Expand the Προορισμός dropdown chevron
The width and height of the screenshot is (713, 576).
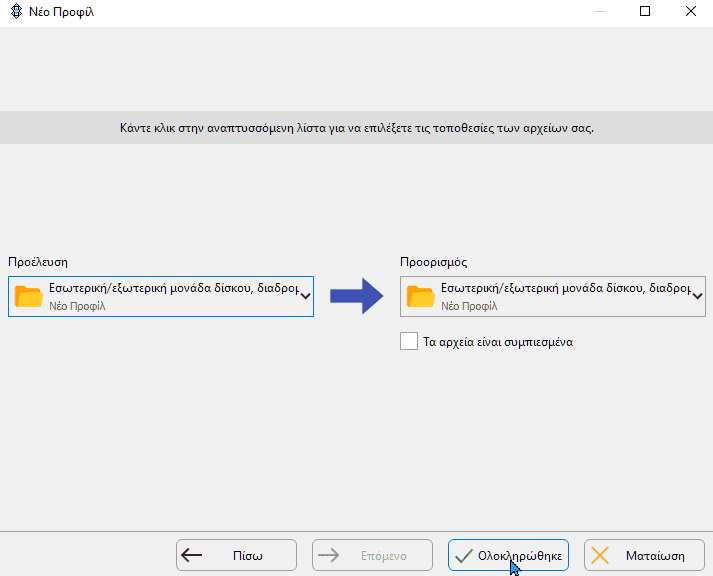[698, 296]
